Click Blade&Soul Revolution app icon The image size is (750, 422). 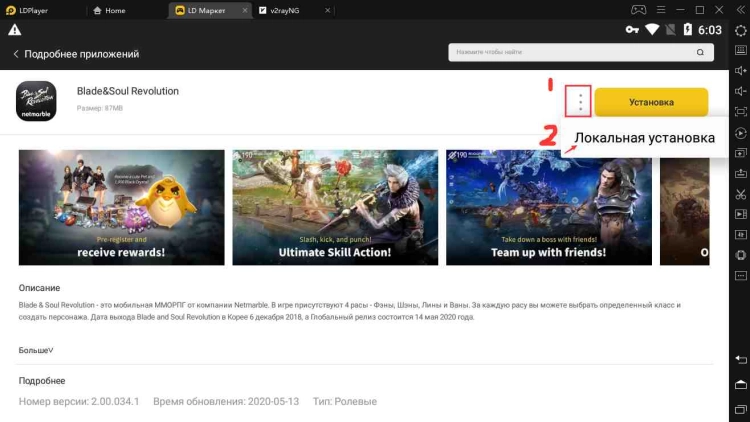pos(36,101)
